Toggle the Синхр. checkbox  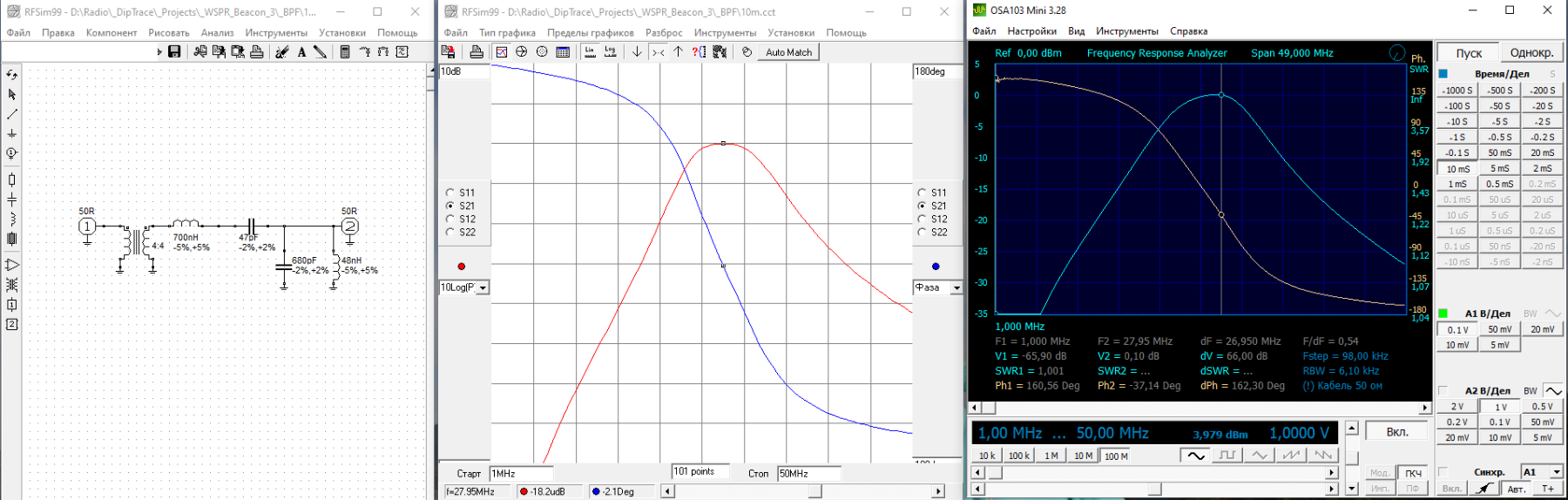1443,472
